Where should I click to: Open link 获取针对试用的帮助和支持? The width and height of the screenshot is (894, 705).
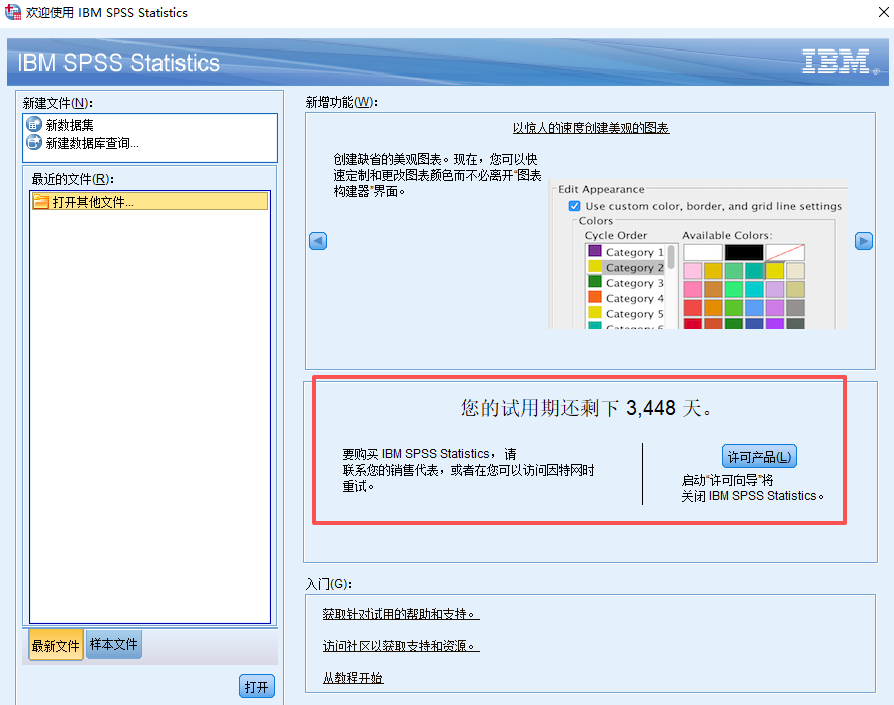(x=401, y=614)
